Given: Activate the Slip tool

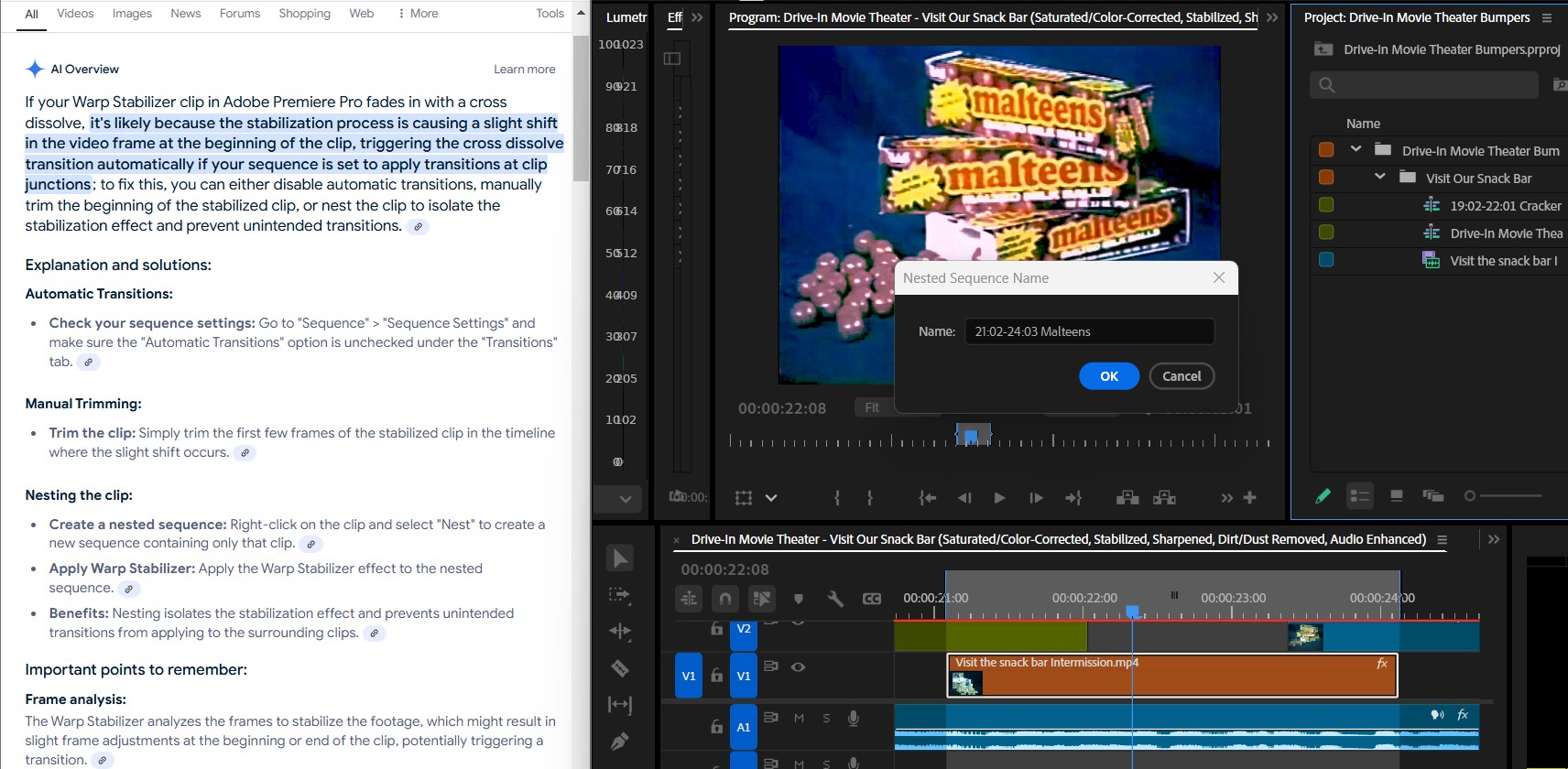Looking at the screenshot, I should click(620, 705).
